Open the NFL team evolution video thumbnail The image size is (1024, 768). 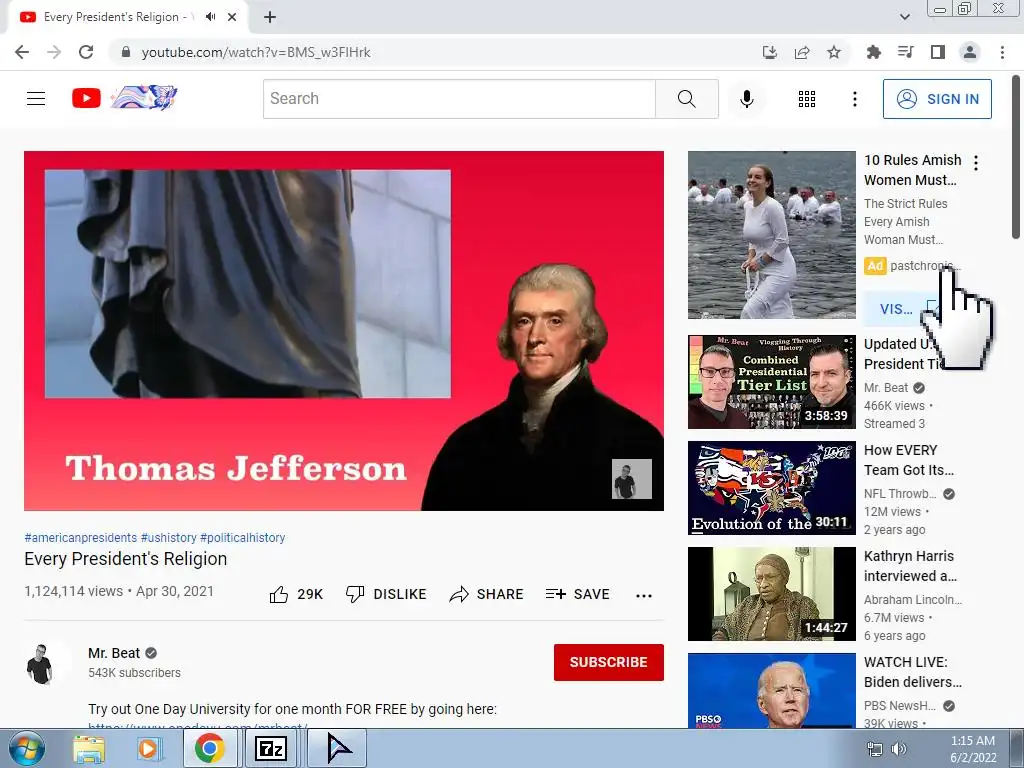(x=771, y=488)
